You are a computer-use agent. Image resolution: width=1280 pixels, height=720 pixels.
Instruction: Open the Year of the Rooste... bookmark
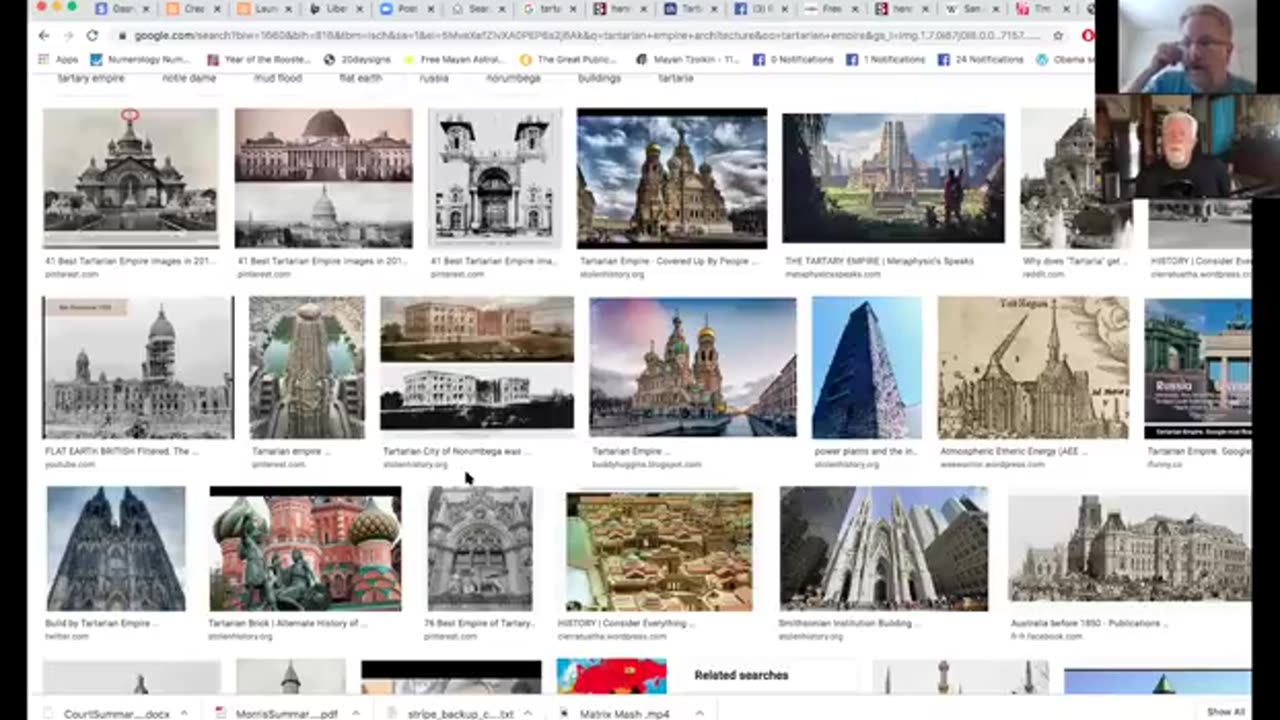click(x=259, y=59)
